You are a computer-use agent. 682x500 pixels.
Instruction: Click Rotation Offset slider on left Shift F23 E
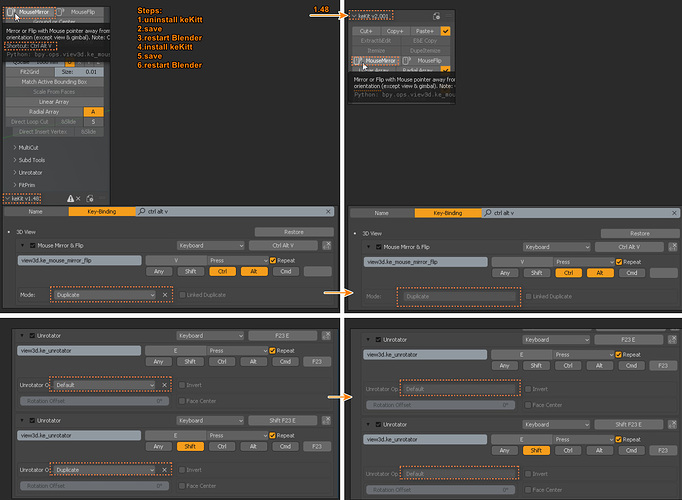94,486
